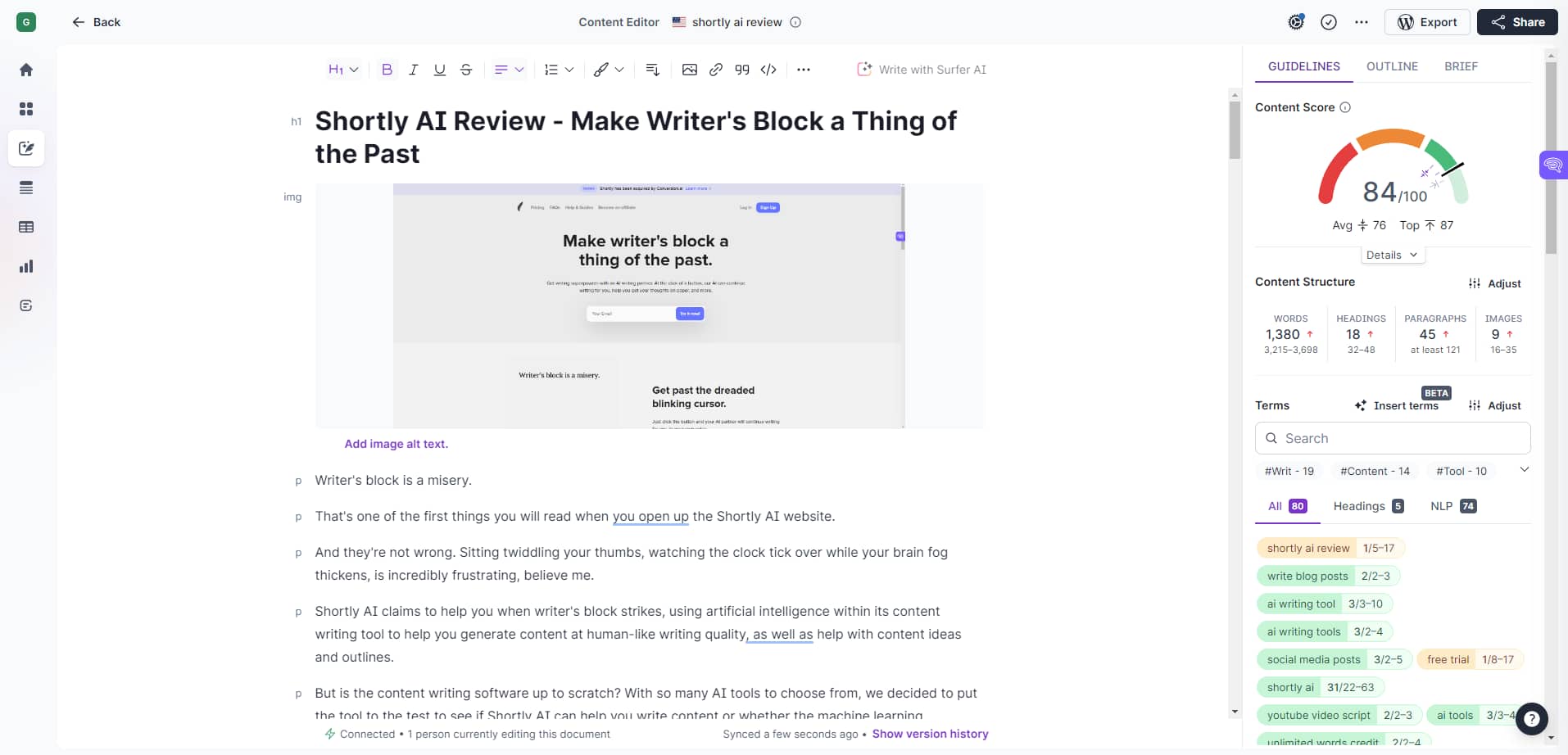Open the highlighter color dropdown
Image resolution: width=1568 pixels, height=755 pixels.
609,70
